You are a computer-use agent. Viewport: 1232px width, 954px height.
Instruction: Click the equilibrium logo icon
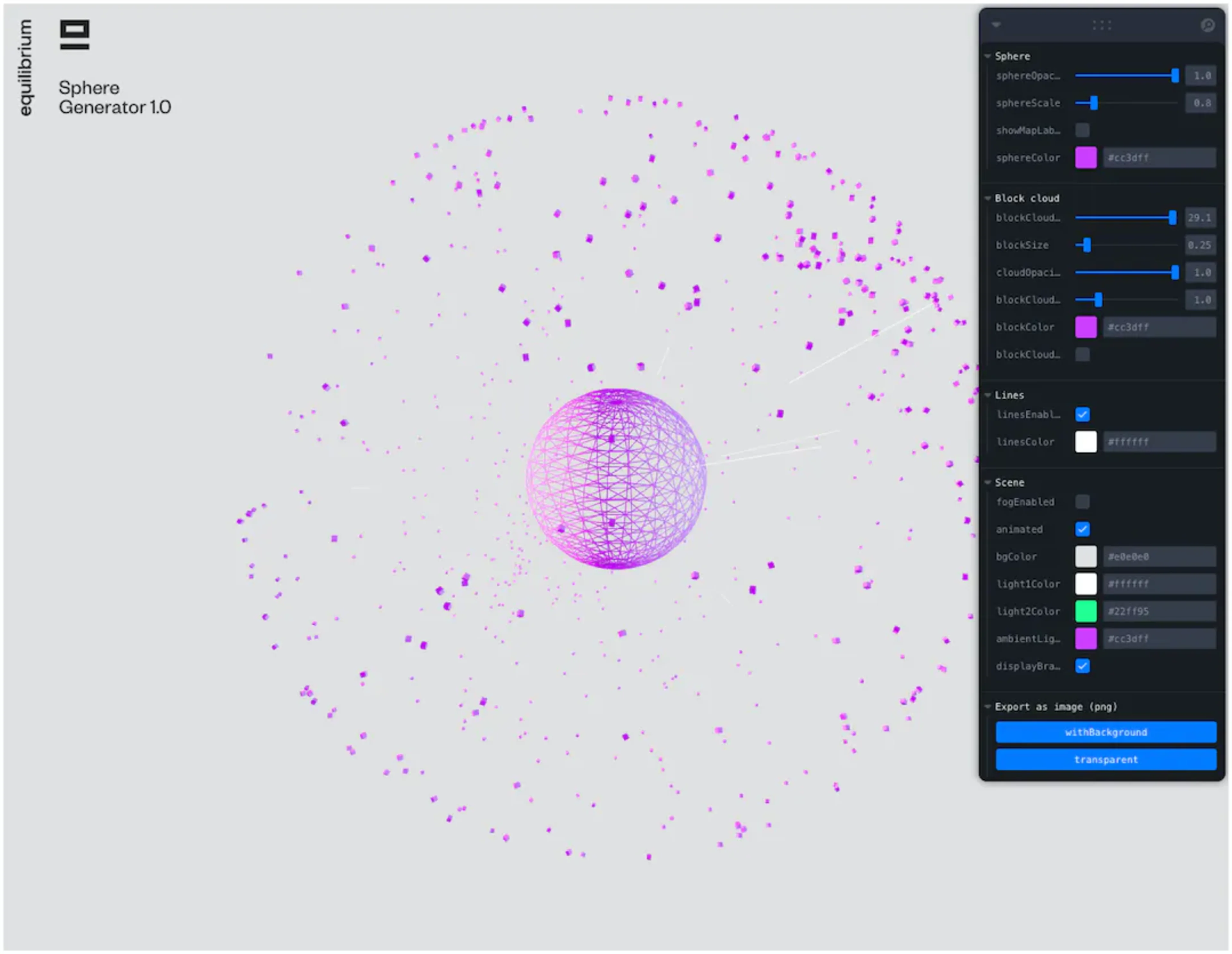pyautogui.click(x=74, y=35)
